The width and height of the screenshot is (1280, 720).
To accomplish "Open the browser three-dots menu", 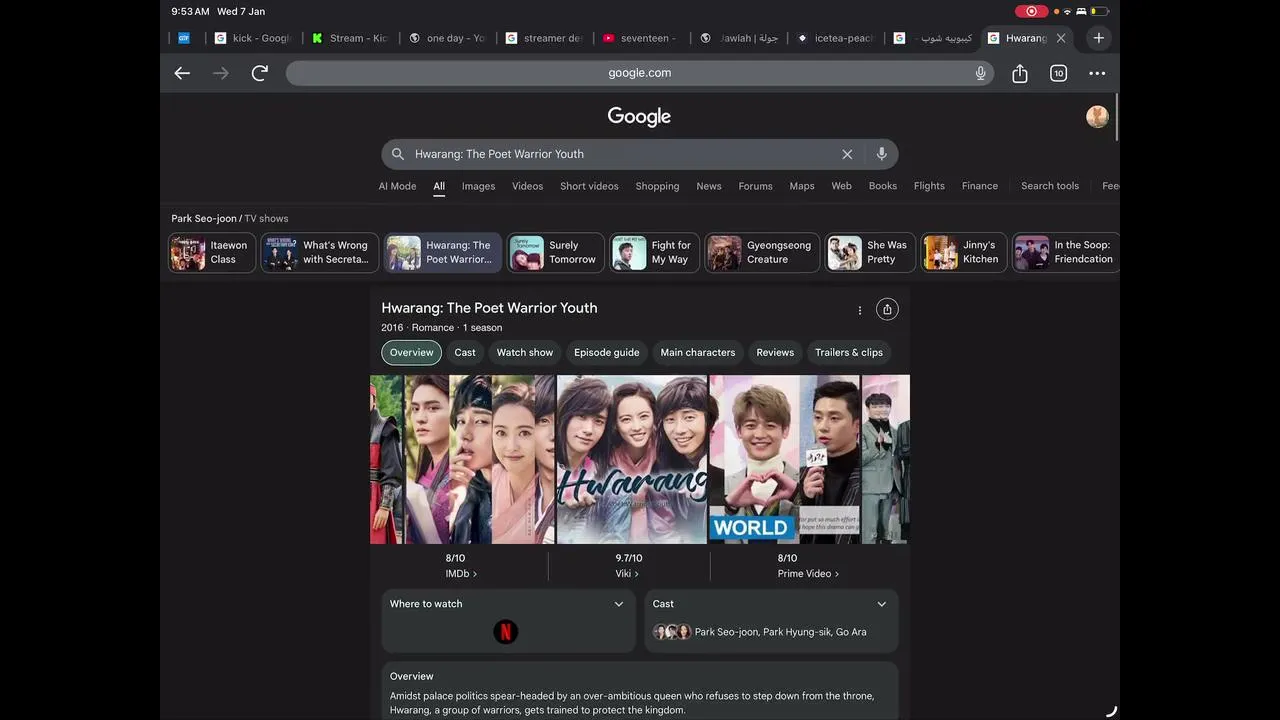I will pos(1097,73).
